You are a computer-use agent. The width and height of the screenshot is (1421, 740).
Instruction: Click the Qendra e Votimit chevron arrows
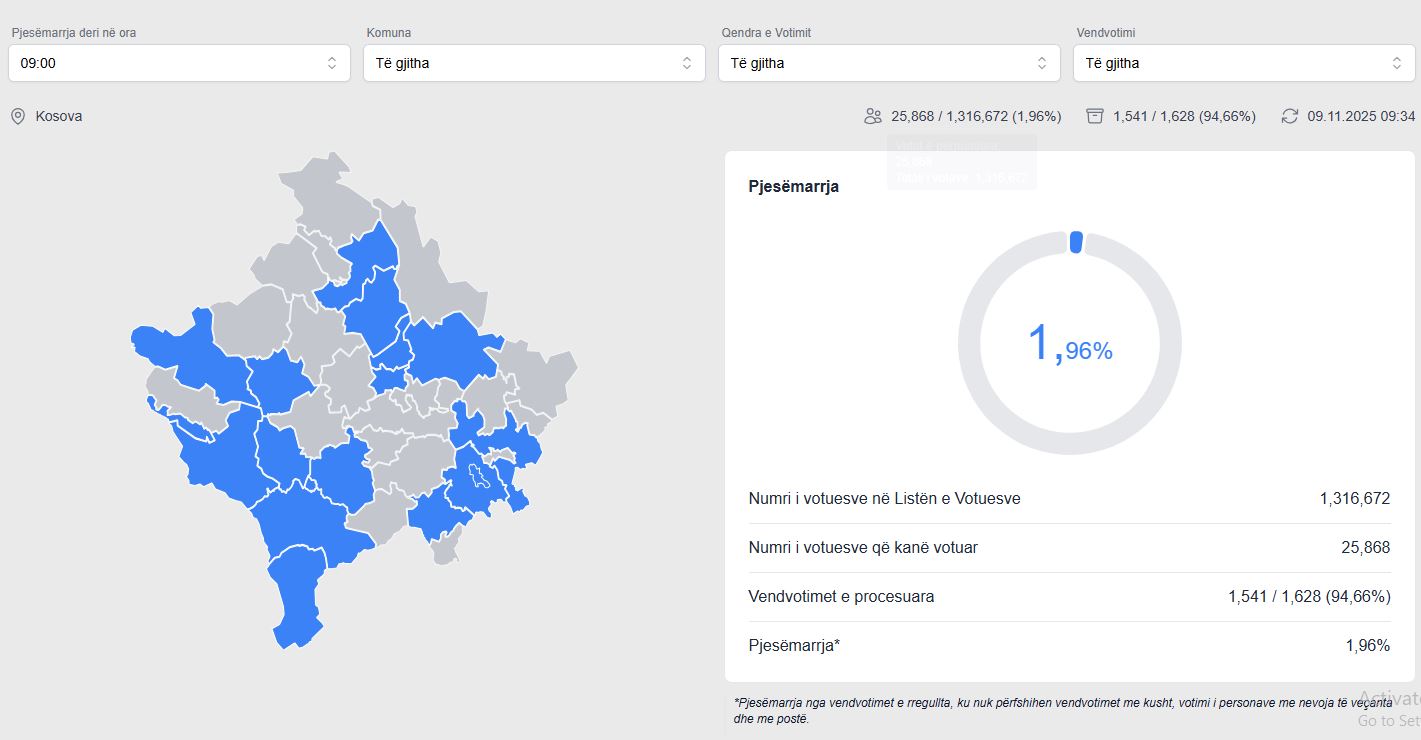coord(1041,63)
